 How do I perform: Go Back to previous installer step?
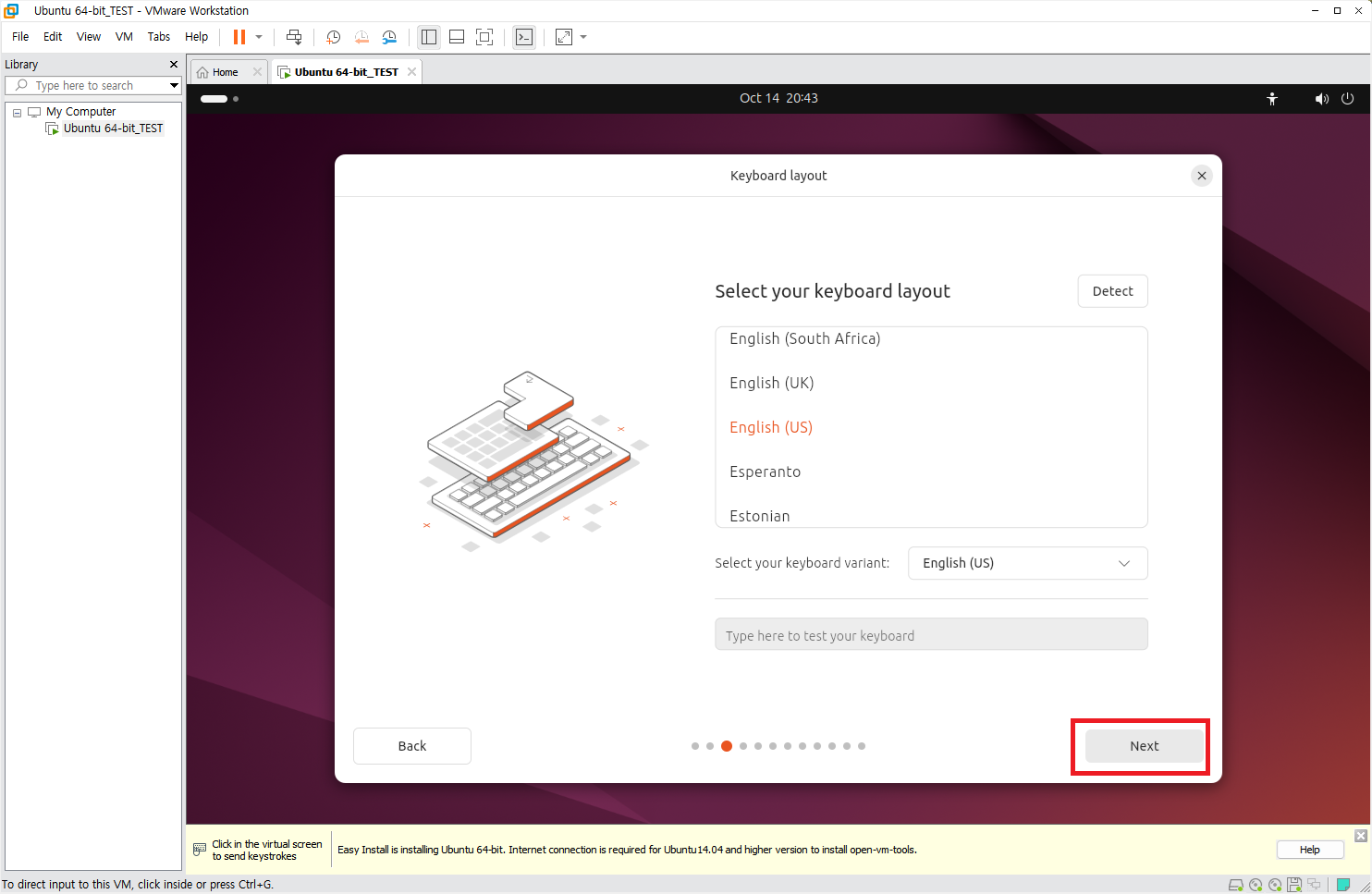click(412, 746)
